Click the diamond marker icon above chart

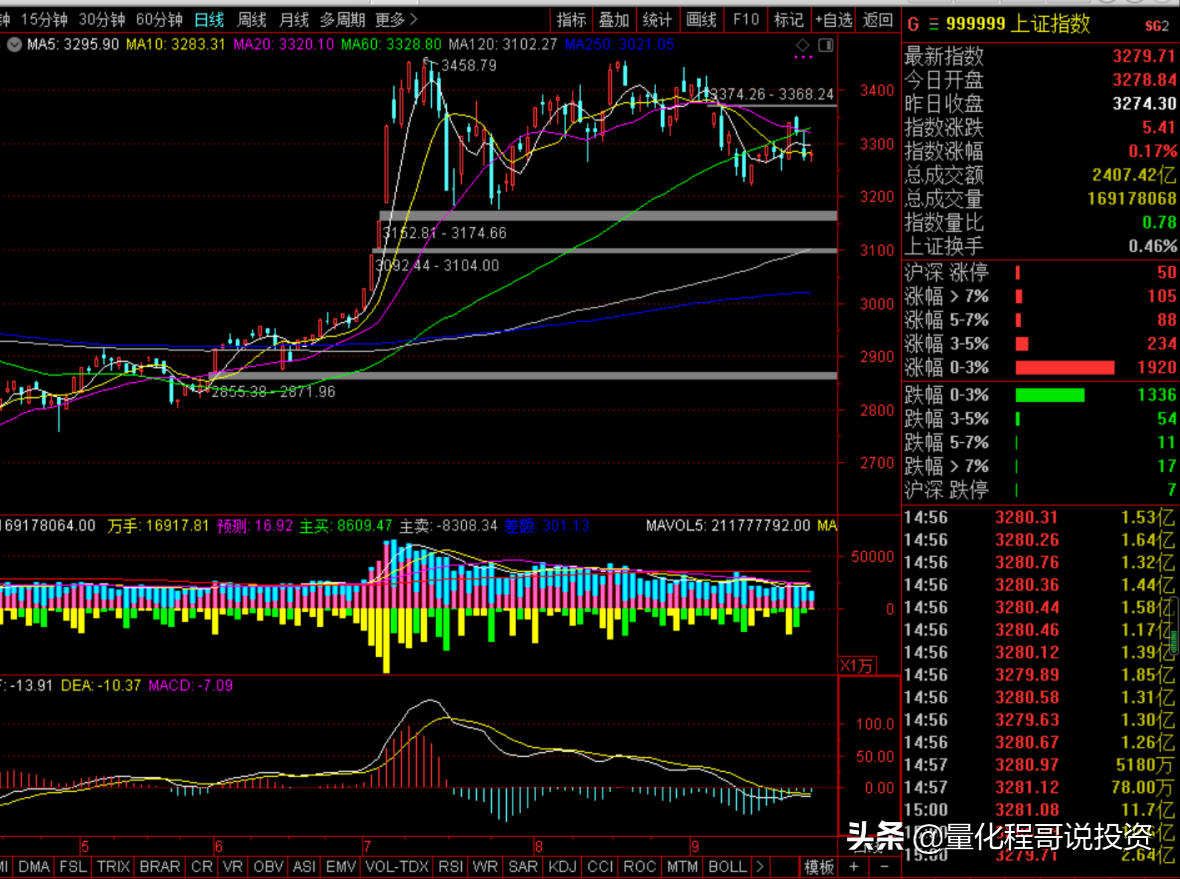pos(802,45)
